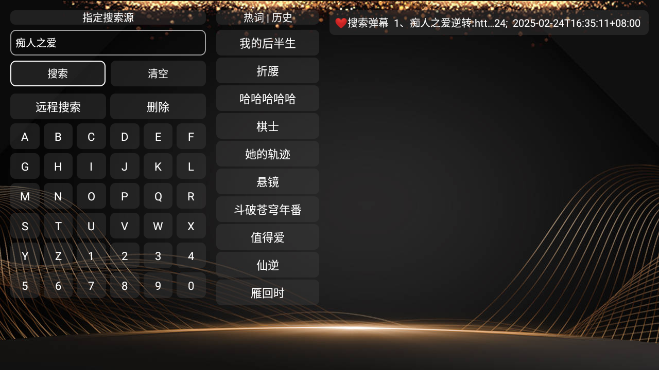The height and width of the screenshot is (370, 659).
Task: Tap letter key G
Action: click(25, 166)
